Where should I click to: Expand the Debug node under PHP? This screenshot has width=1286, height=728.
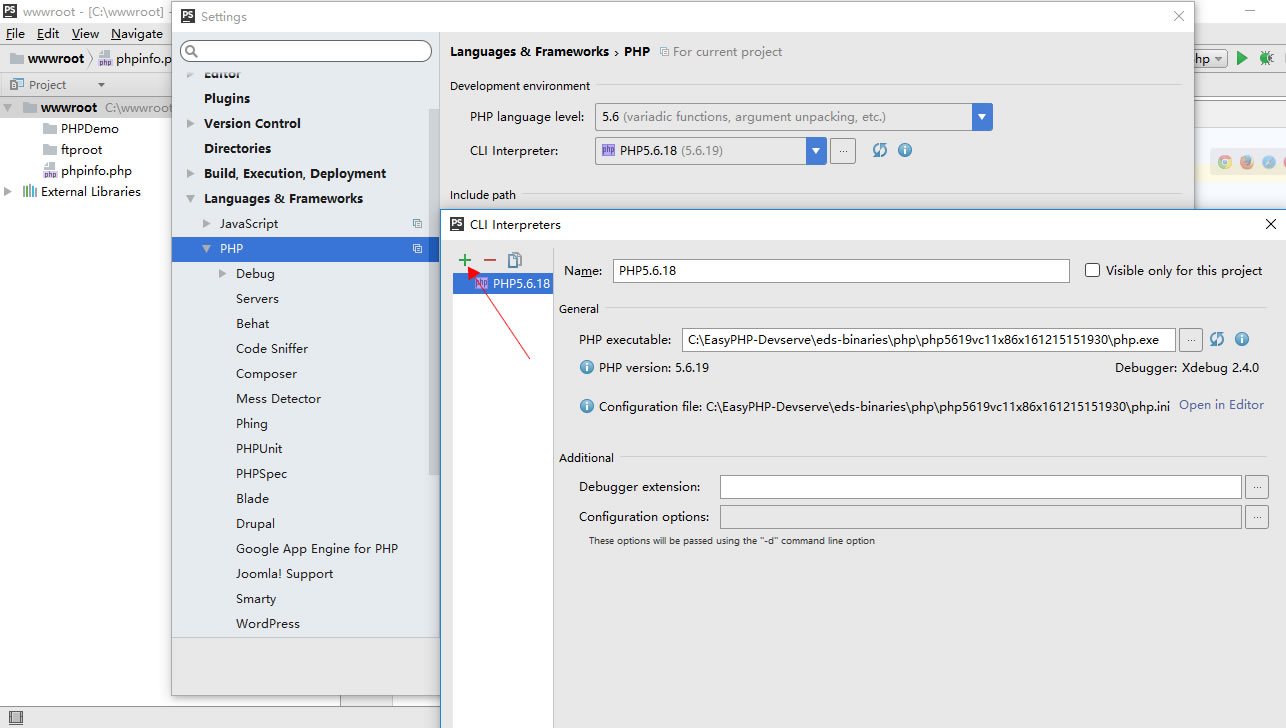tap(223, 274)
